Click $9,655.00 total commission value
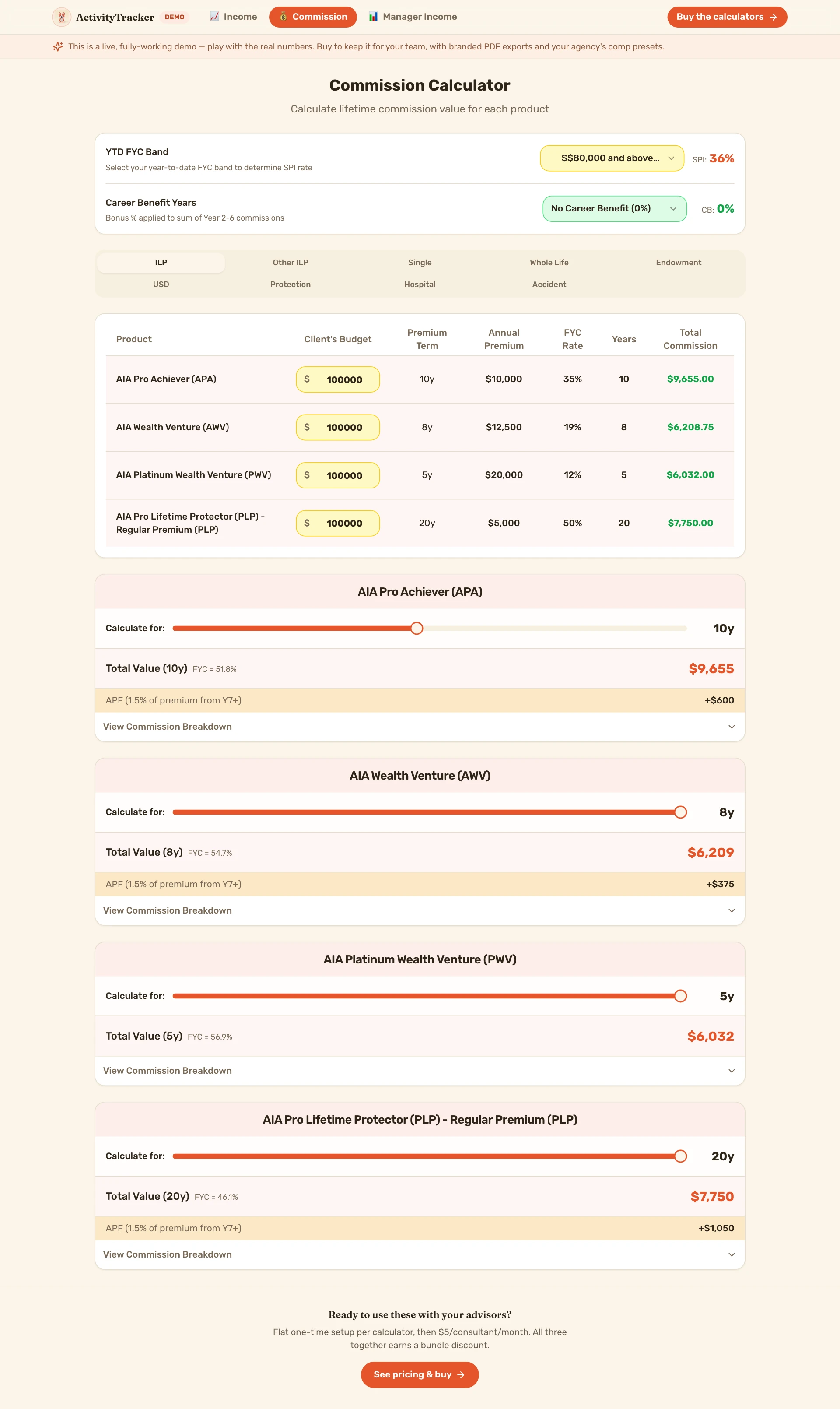 point(690,379)
